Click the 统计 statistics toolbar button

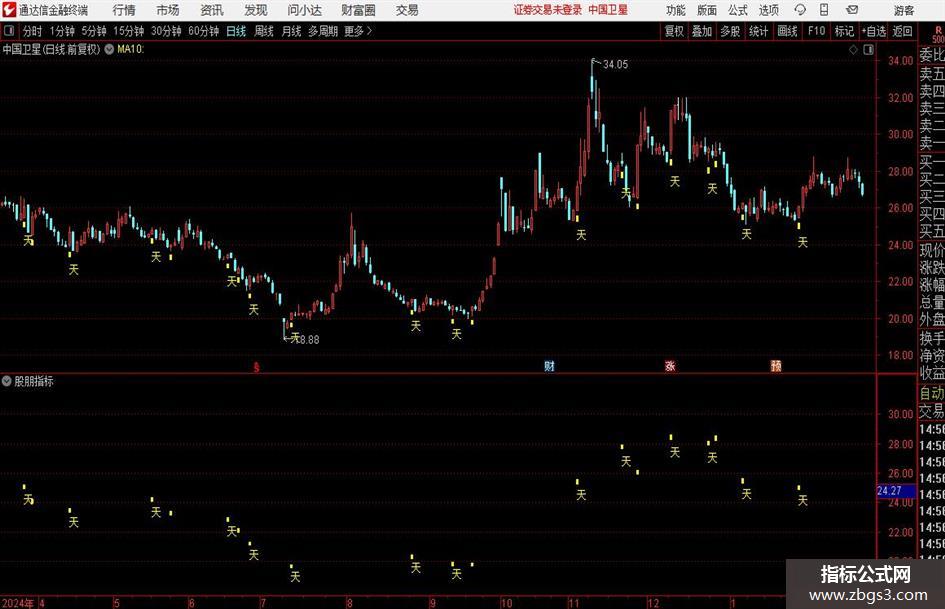click(x=758, y=31)
